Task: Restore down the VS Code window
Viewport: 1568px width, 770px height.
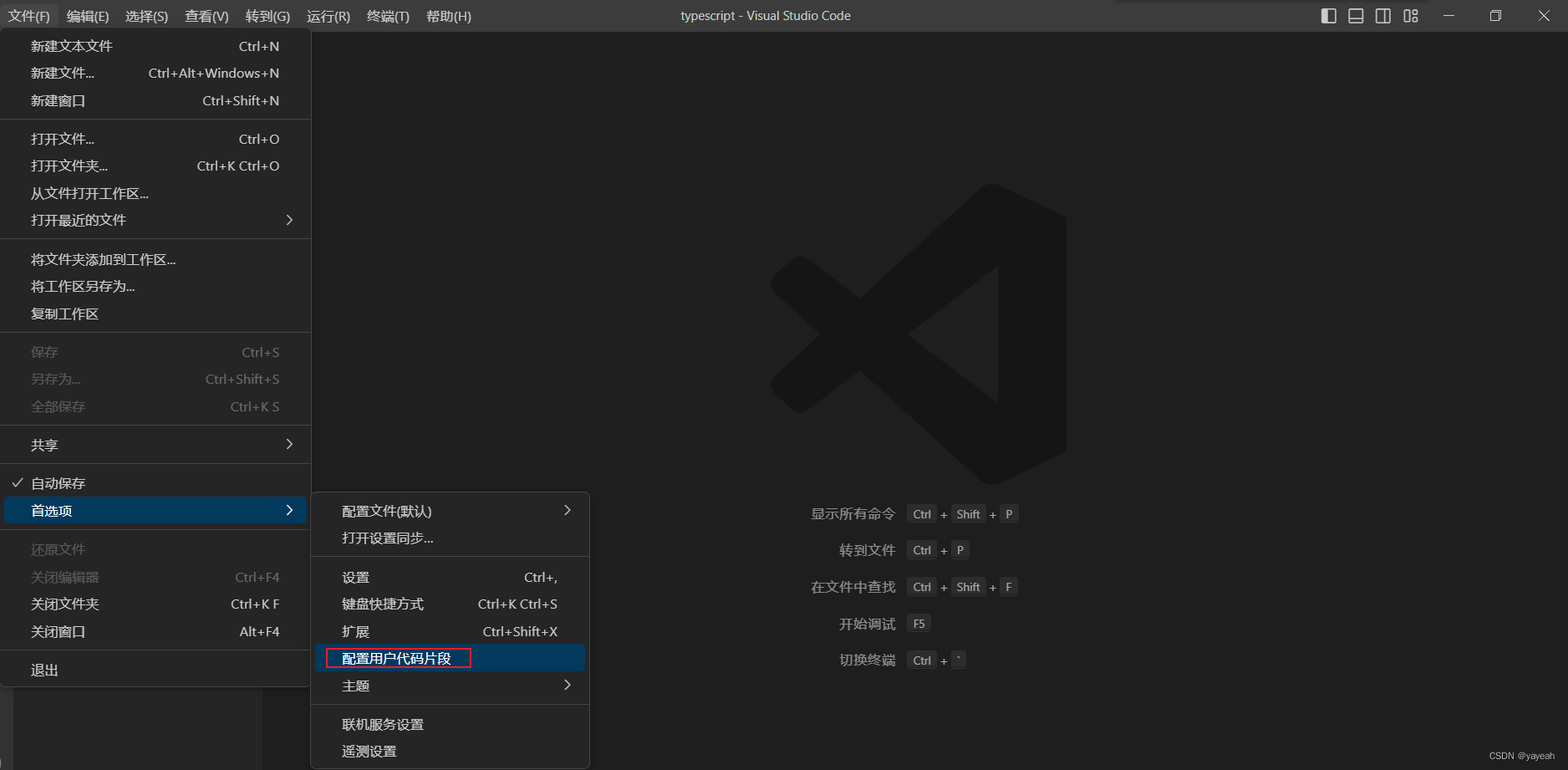Action: (x=1495, y=16)
